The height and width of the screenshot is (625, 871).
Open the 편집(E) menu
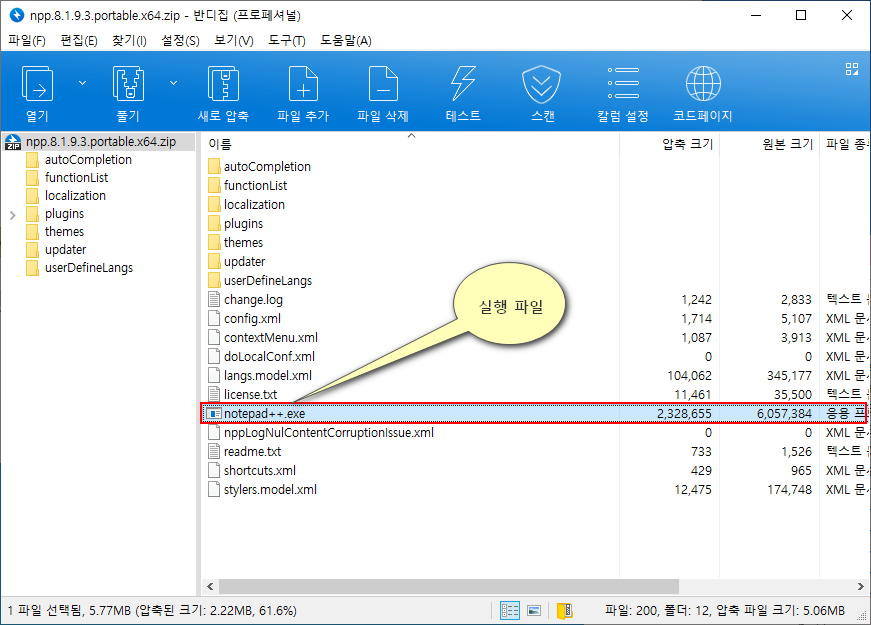tap(79, 41)
